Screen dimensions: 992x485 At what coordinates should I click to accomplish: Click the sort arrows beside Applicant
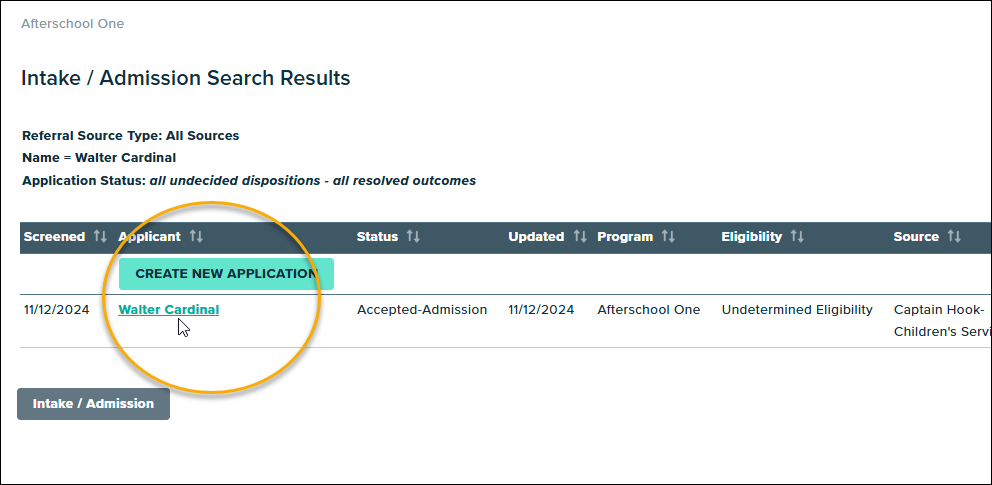tap(196, 237)
